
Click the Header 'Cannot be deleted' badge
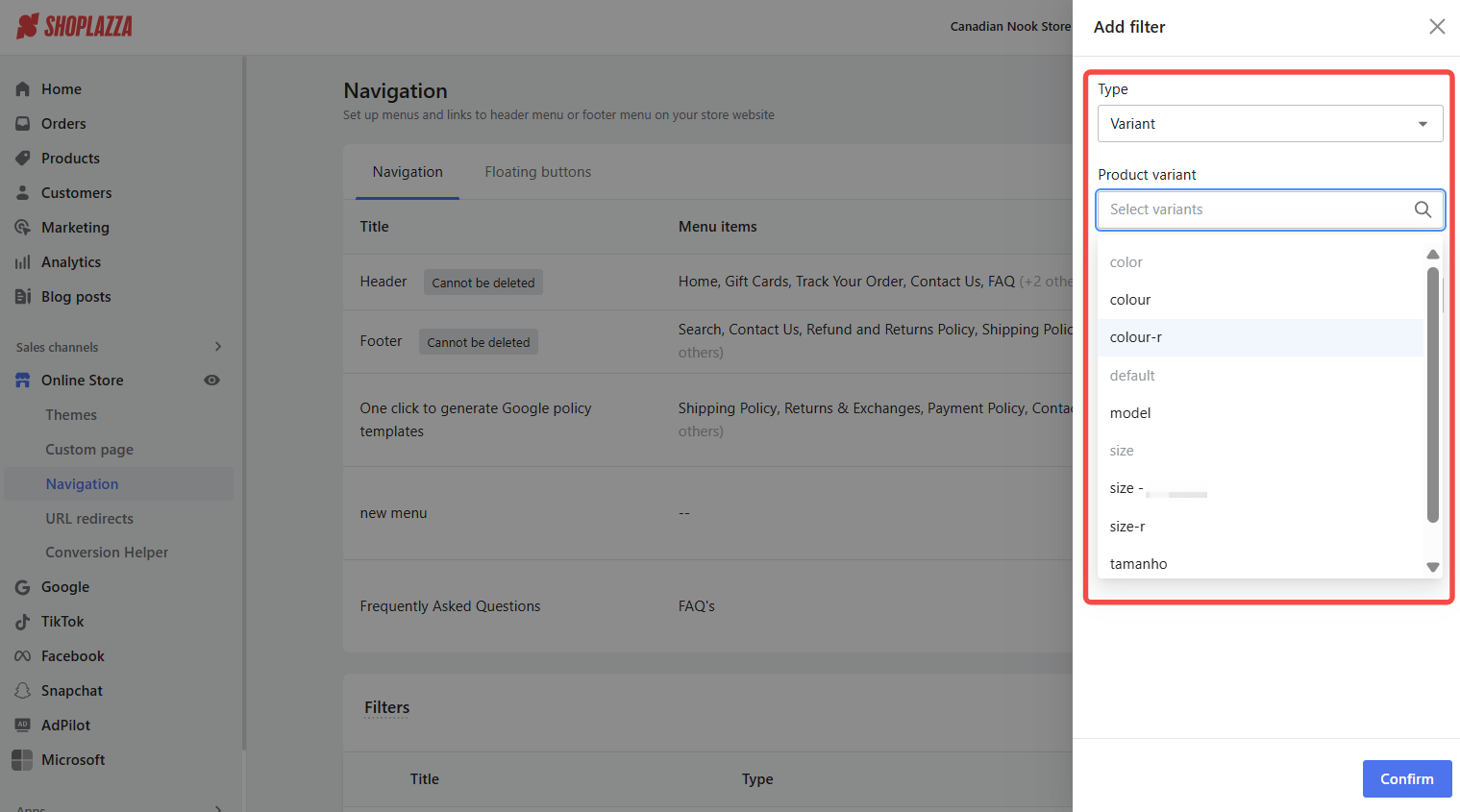pyautogui.click(x=483, y=282)
